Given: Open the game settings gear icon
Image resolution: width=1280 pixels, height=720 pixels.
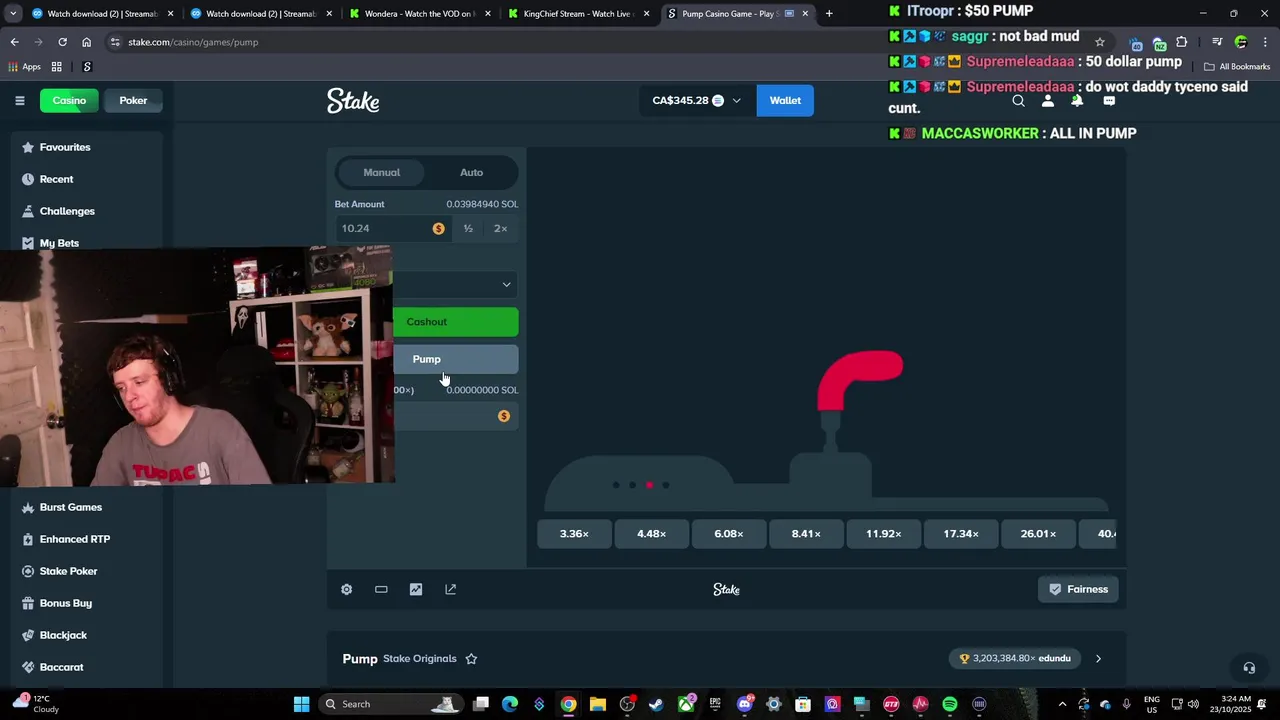Looking at the screenshot, I should 346,589.
